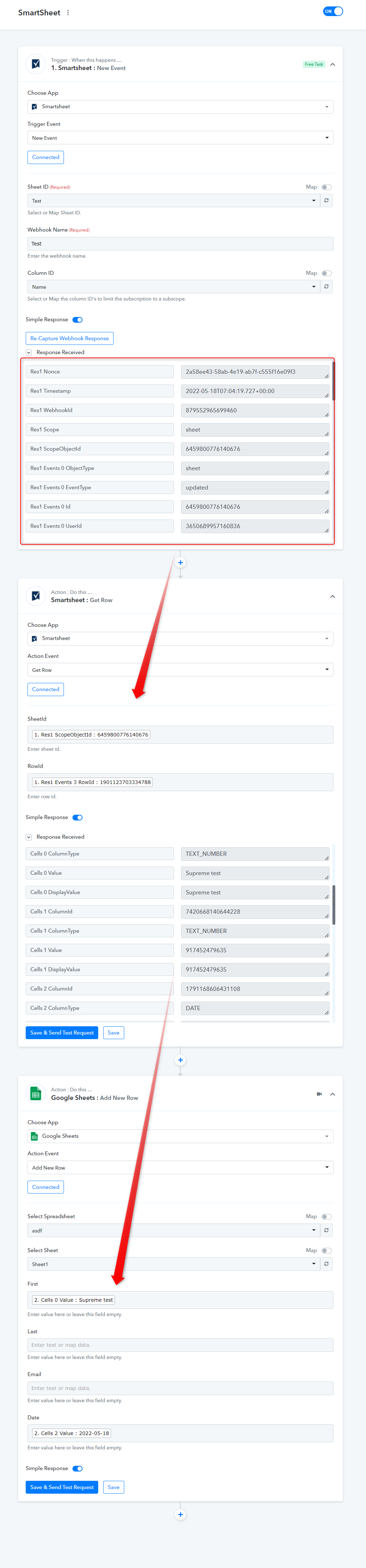Toggle the Get Row Simple Response switch
The height and width of the screenshot is (1568, 366).
coord(77,818)
